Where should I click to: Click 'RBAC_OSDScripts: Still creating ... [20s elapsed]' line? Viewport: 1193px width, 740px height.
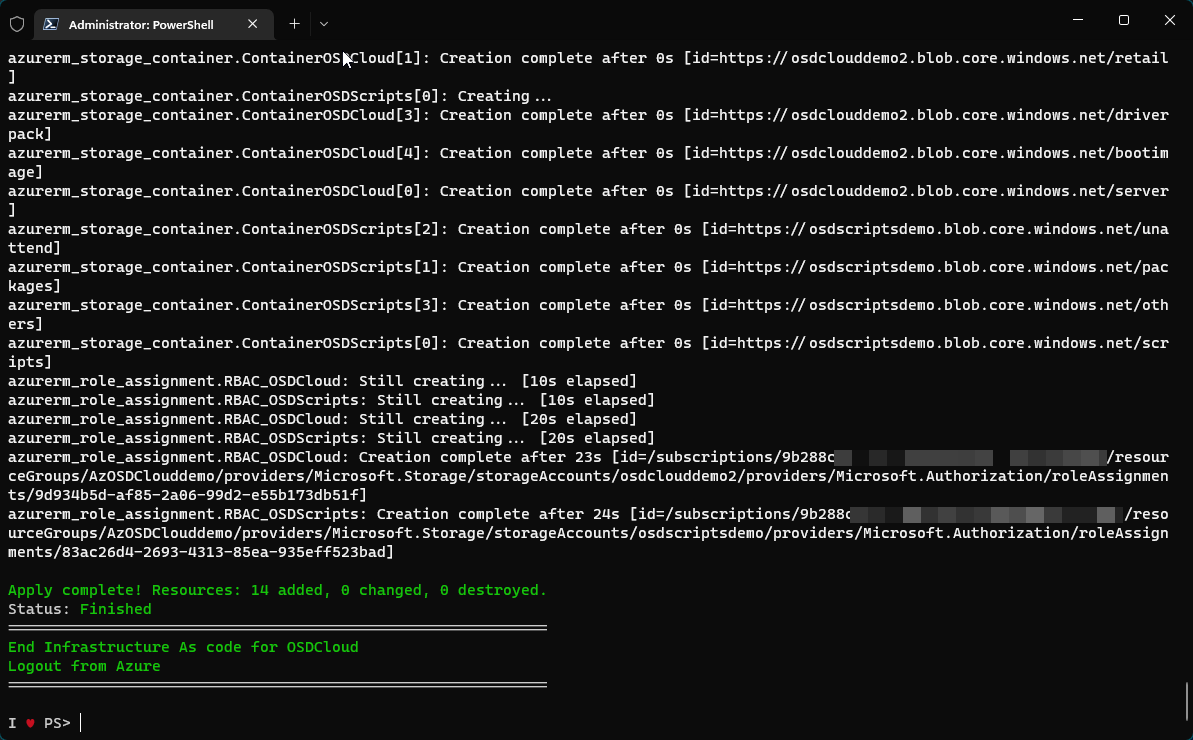pyautogui.click(x=332, y=438)
